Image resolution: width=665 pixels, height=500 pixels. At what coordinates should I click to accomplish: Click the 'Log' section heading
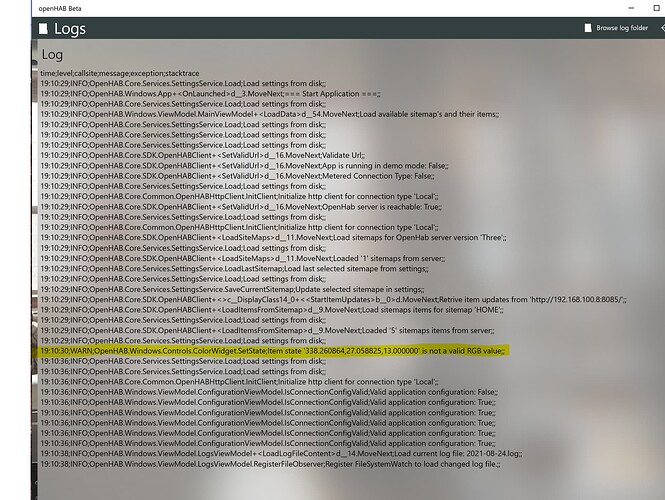(52, 55)
